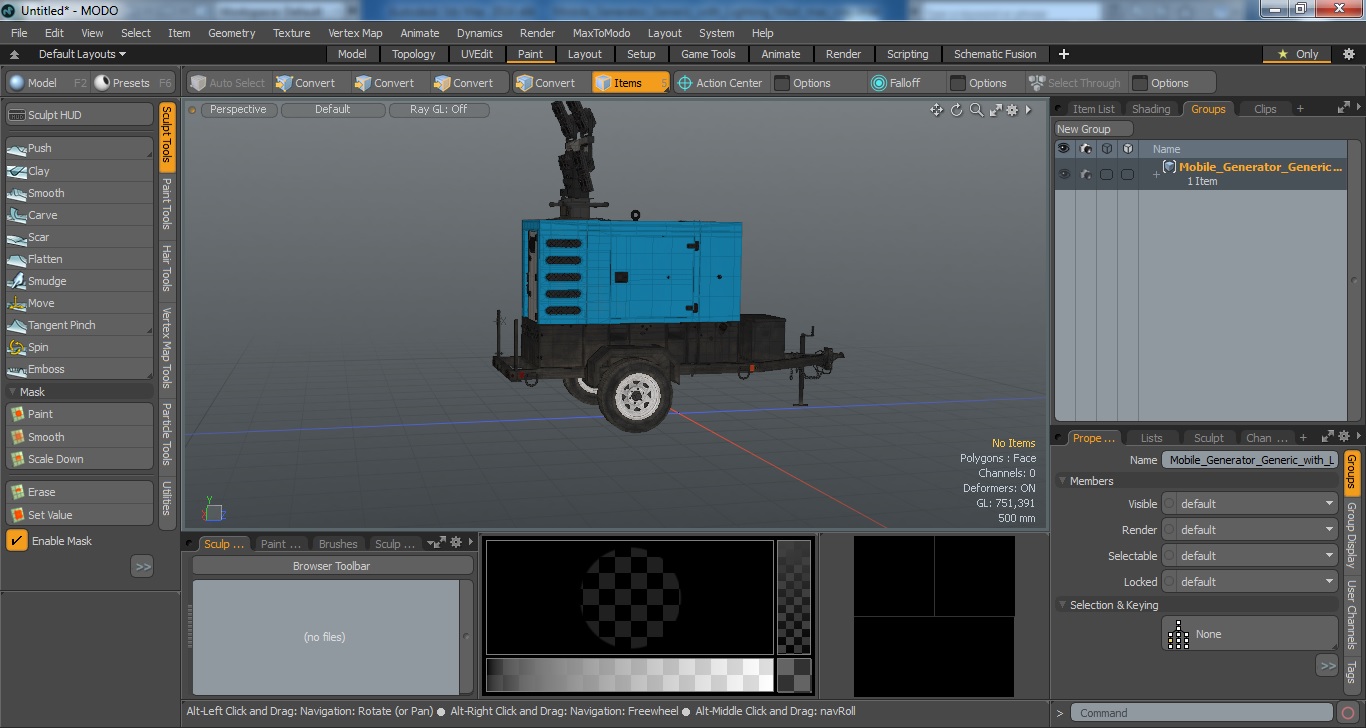Click the New Group button
This screenshot has width=1366, height=728.
click(1093, 129)
